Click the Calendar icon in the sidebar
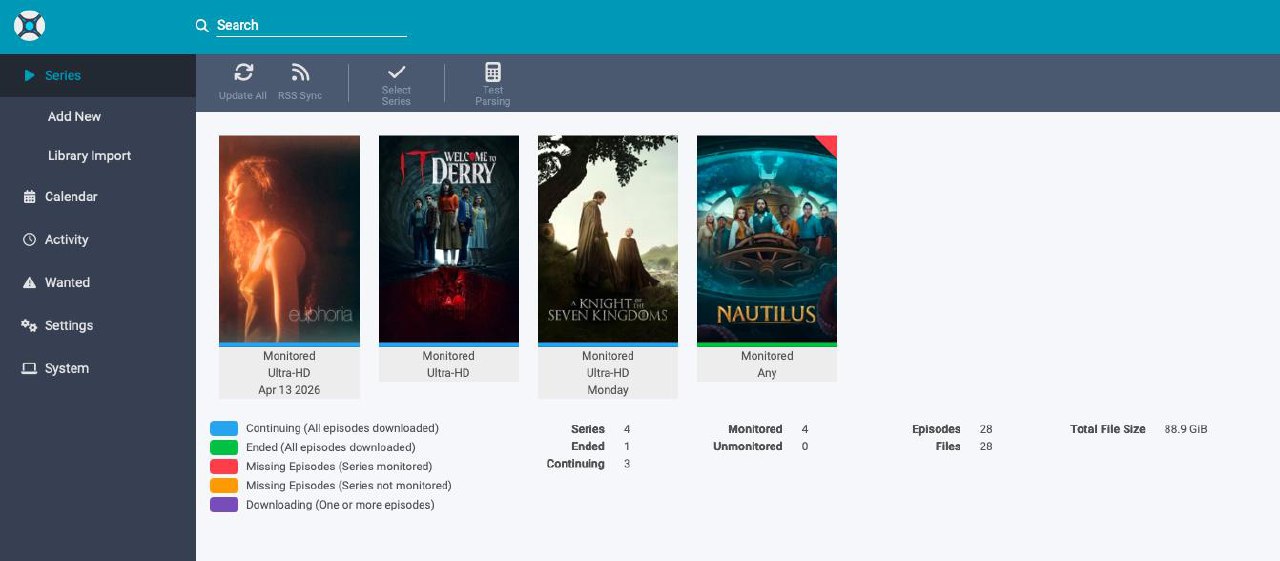Viewport: 1280px width, 561px height. pyautogui.click(x=29, y=197)
